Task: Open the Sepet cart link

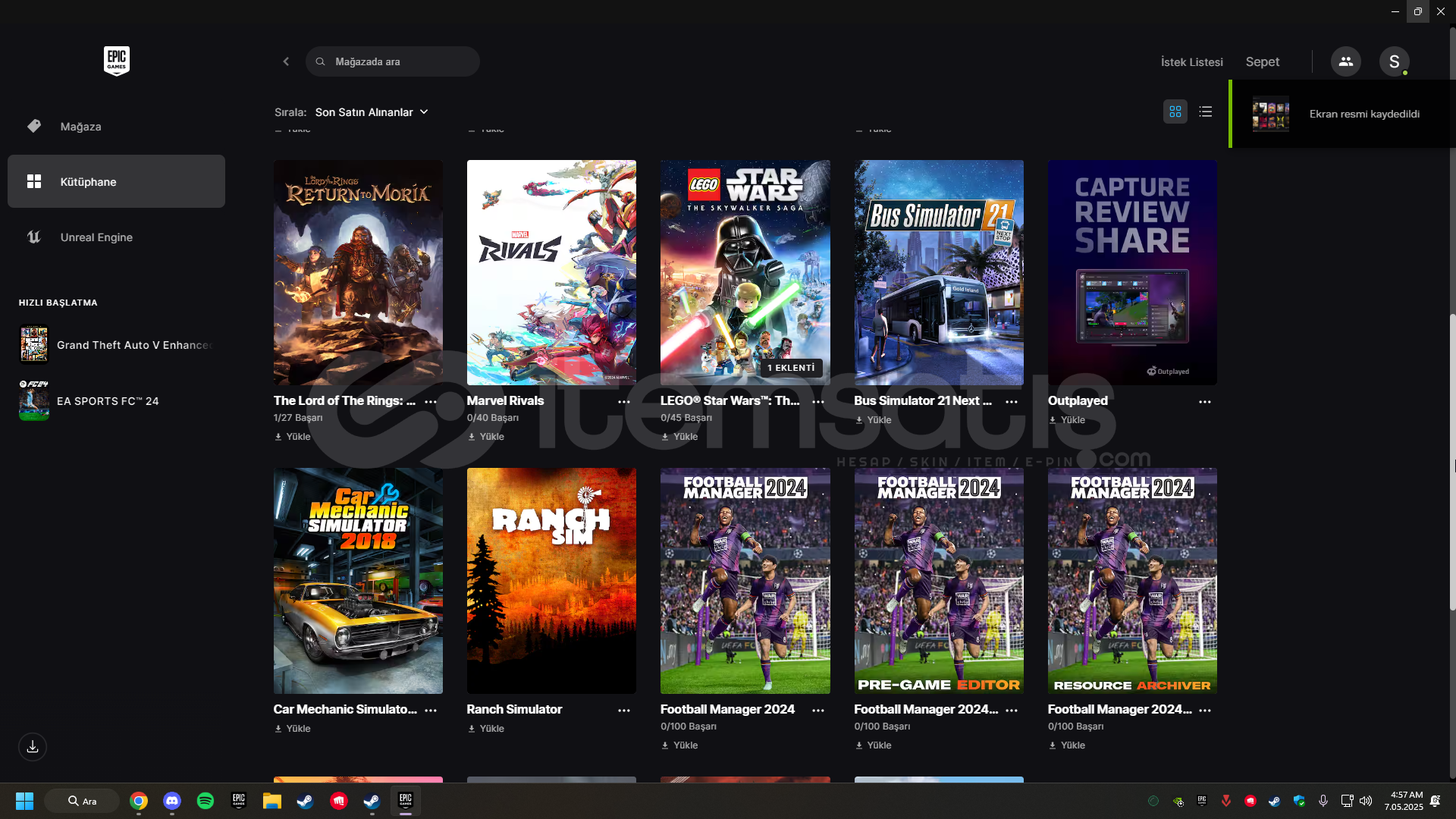Action: [x=1262, y=62]
